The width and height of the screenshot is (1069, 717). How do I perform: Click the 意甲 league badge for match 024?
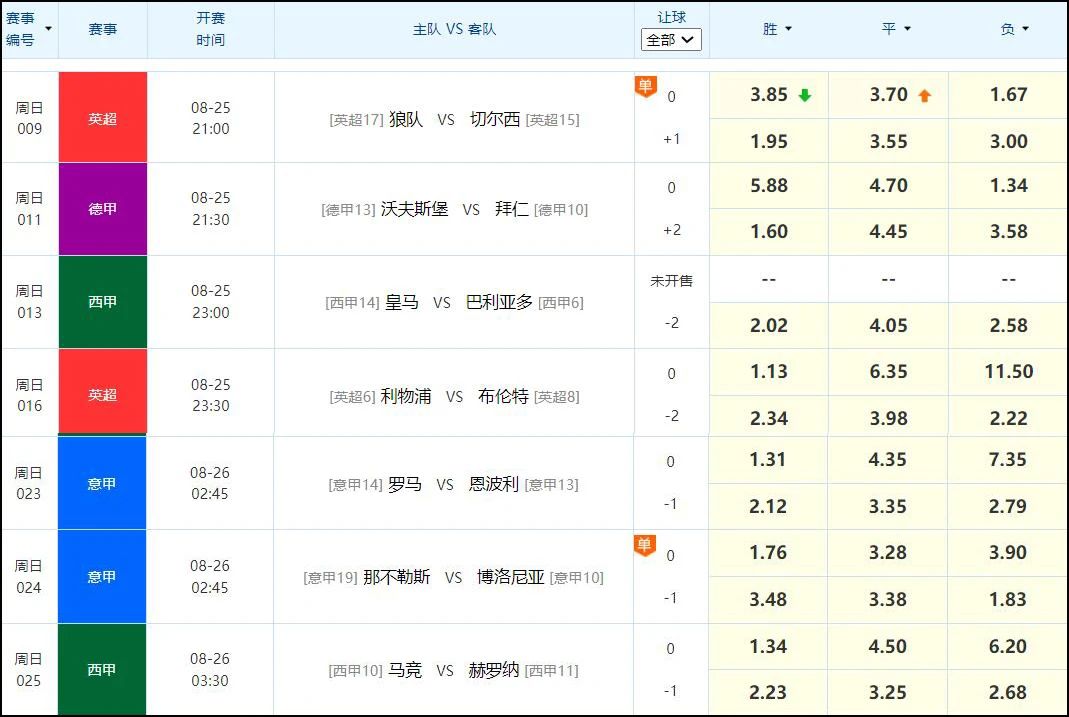pos(102,577)
